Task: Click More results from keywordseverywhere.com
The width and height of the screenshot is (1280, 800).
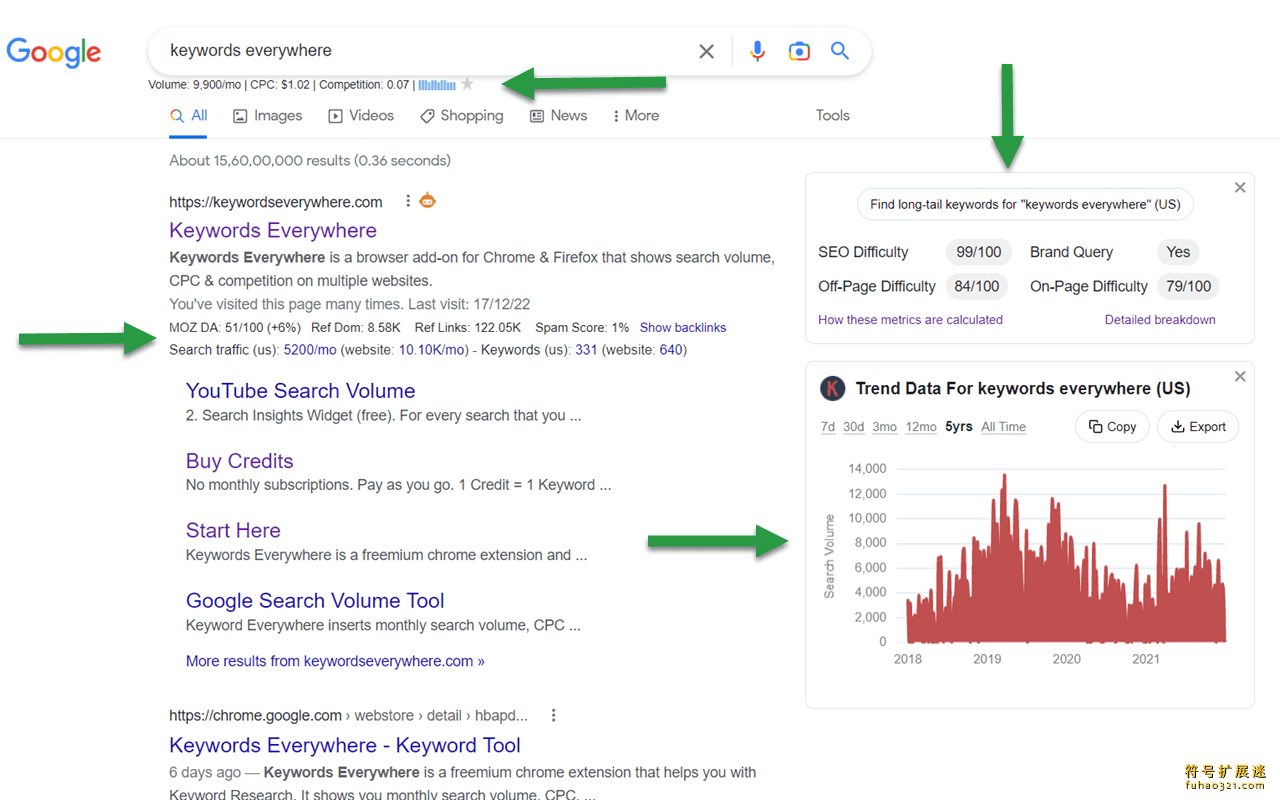Action: [x=335, y=661]
